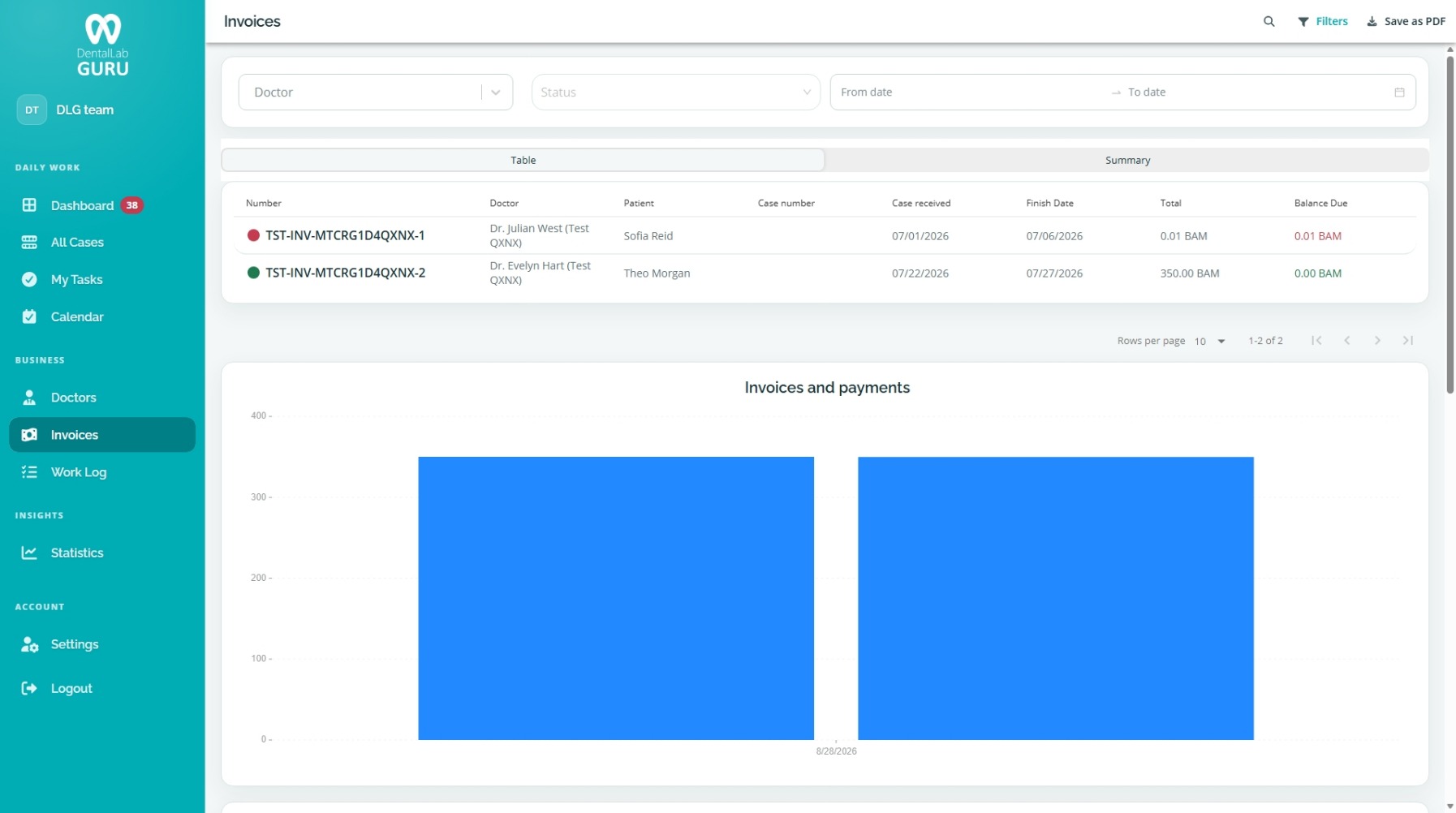The image size is (1456, 813).
Task: Open Statistics from the sidebar
Action: pos(102,553)
